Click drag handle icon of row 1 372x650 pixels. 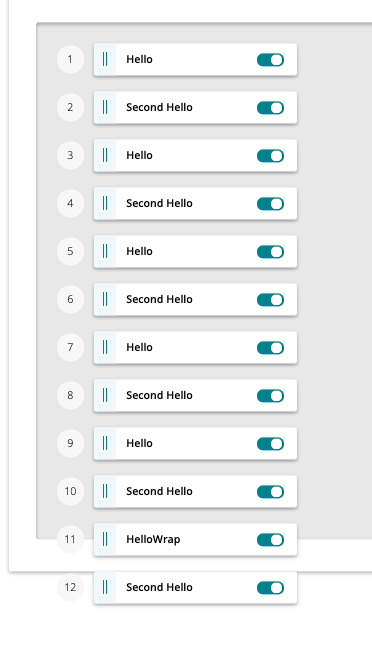(105, 59)
